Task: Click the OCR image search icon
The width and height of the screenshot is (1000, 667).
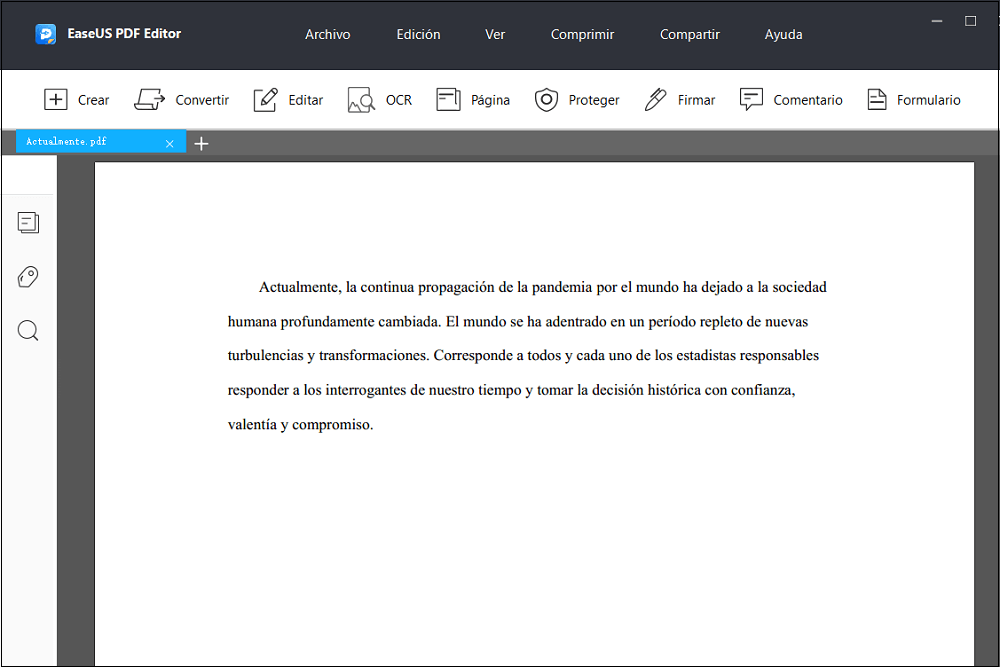Action: [361, 100]
